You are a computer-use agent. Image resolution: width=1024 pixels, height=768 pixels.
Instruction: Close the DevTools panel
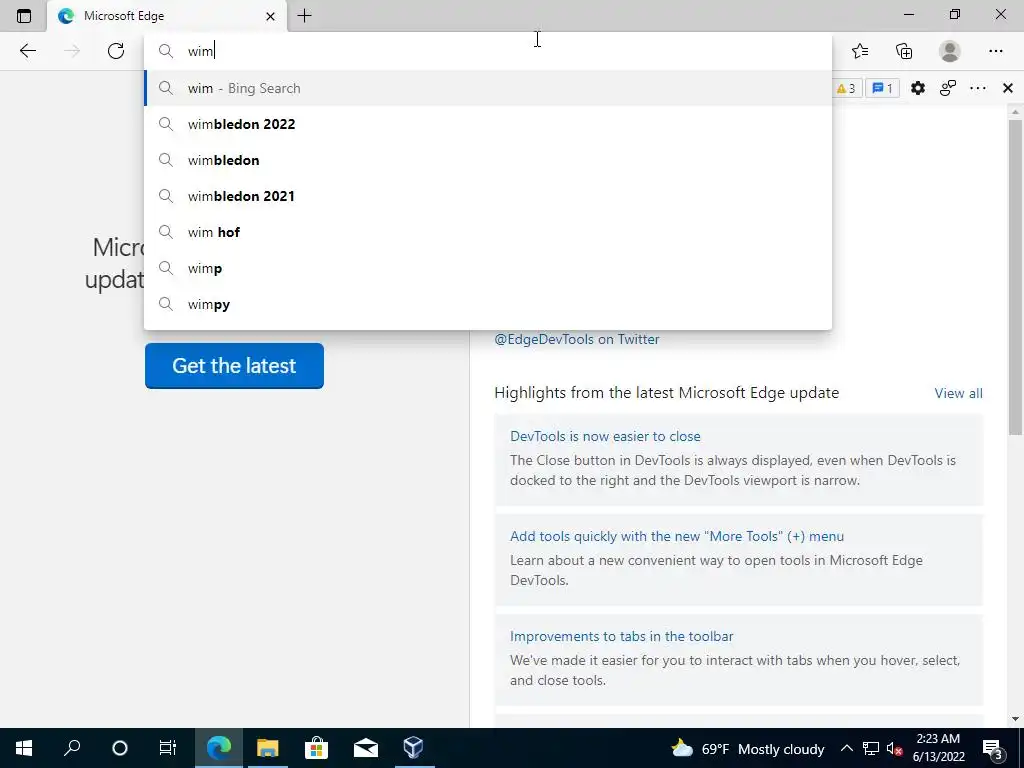pos(1008,88)
